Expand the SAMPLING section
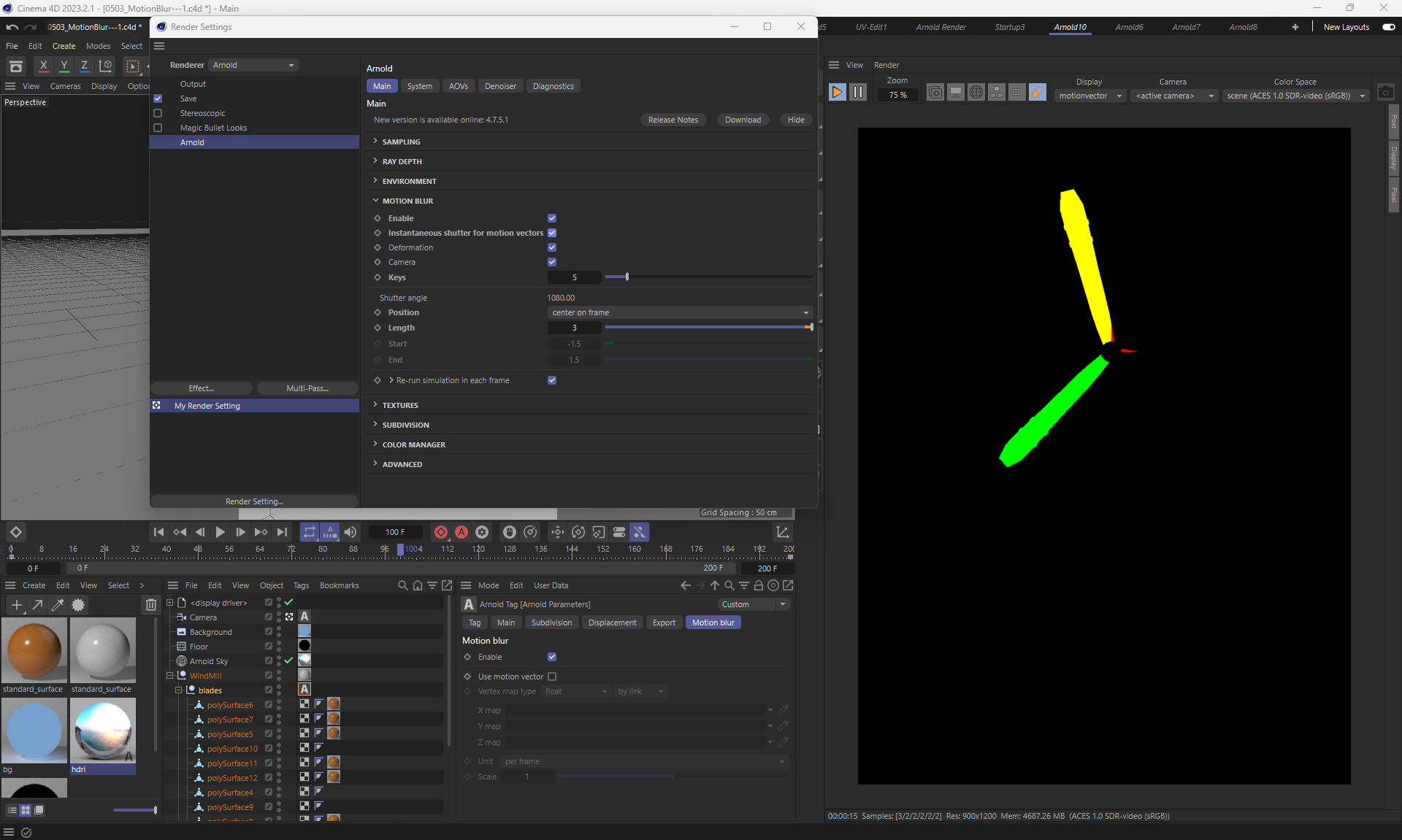Screen dimensions: 1402x840 coord(401,142)
